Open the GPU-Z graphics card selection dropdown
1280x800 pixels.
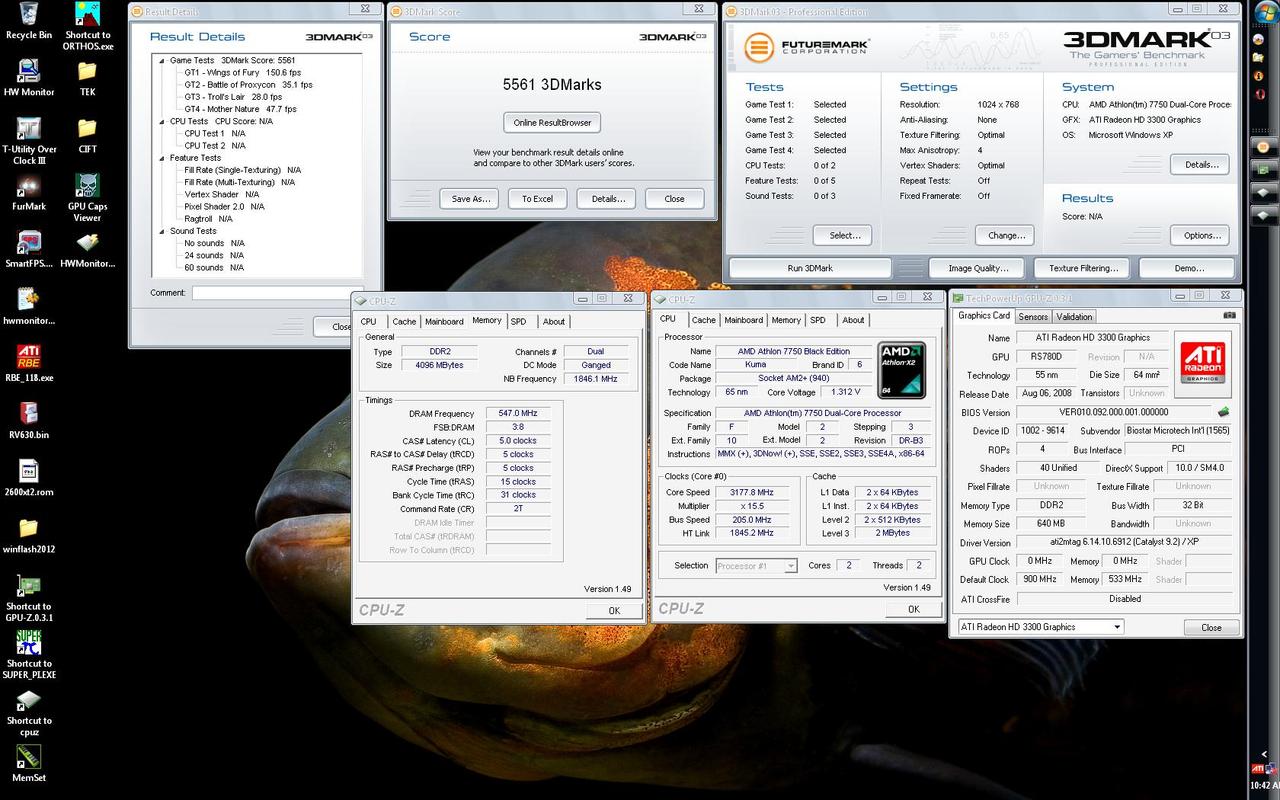click(1040, 627)
